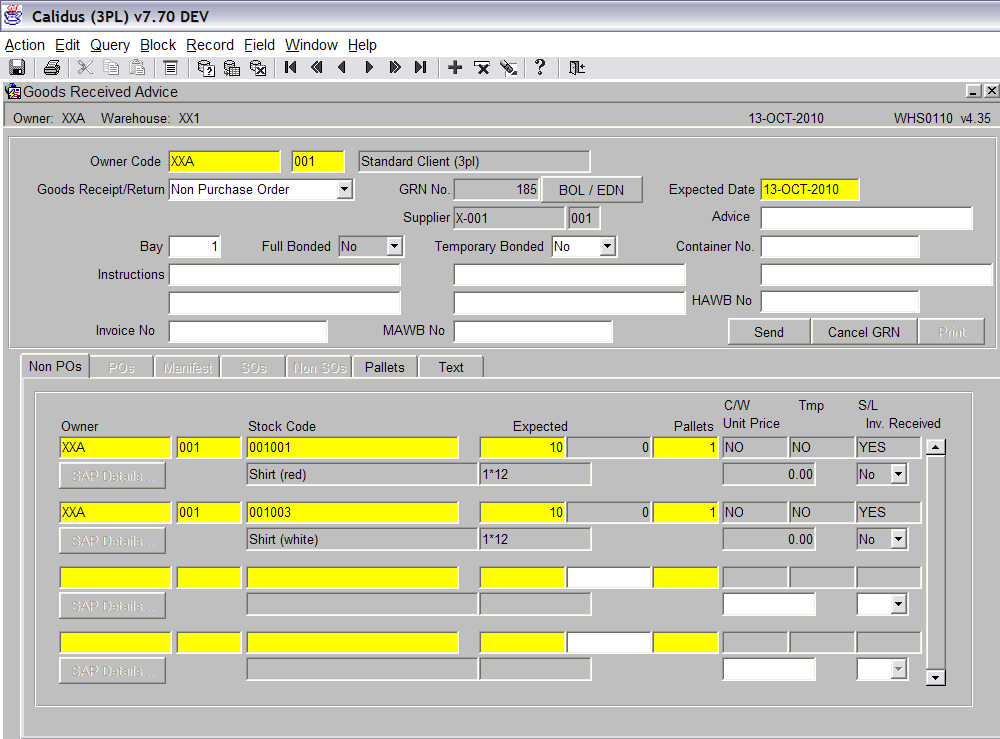Click SAP Details button for Shirt (white)
The image size is (1000, 739).
[113, 541]
